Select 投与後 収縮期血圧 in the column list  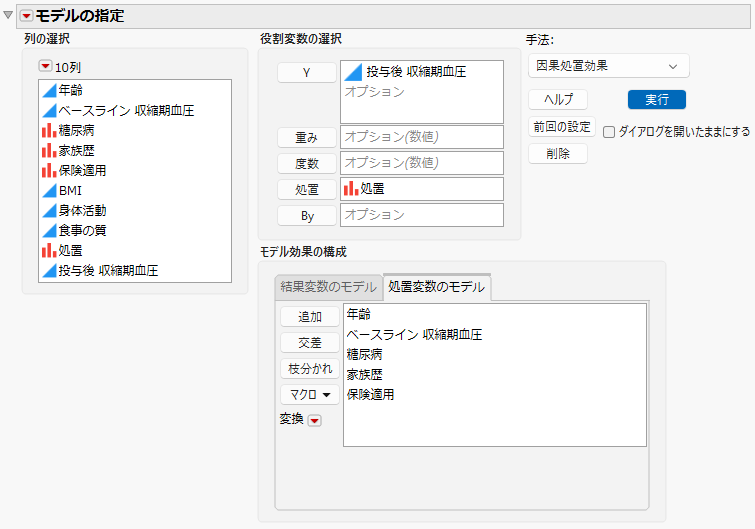[x=108, y=271]
